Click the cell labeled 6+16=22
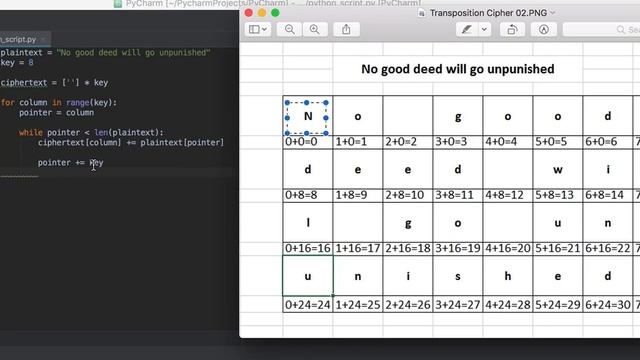This screenshot has height=360, width=640. pos(608,248)
